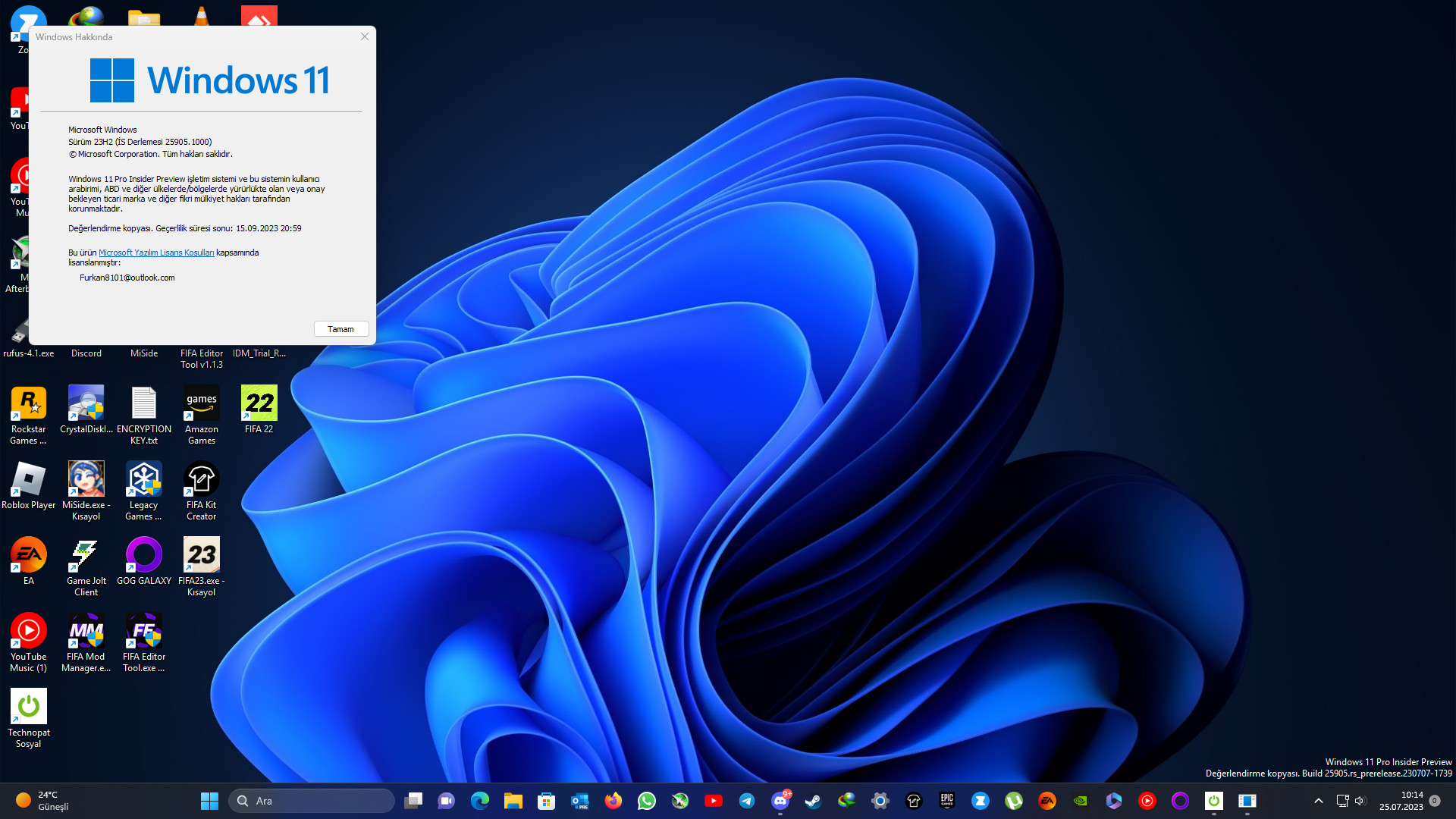1456x819 pixels.
Task: Open Amazon Games desktop shortcut
Action: tap(201, 404)
